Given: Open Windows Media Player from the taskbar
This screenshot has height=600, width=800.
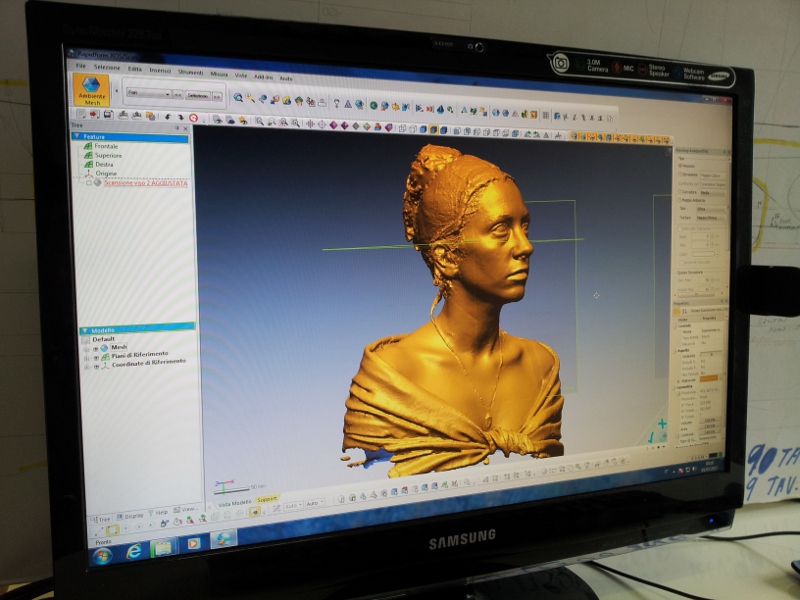Looking at the screenshot, I should tap(193, 544).
